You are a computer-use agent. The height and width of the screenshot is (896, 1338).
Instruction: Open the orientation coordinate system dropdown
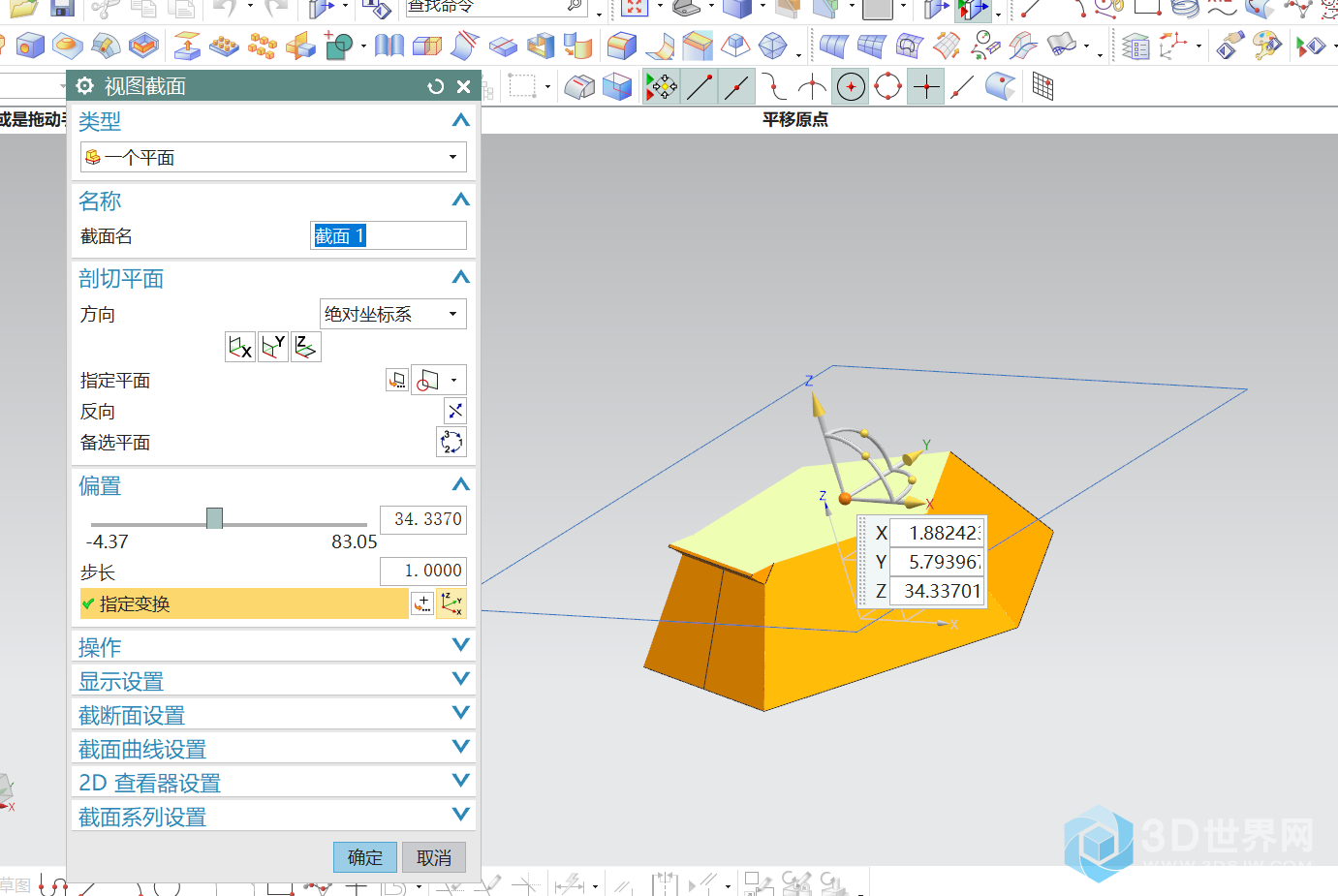[393, 314]
